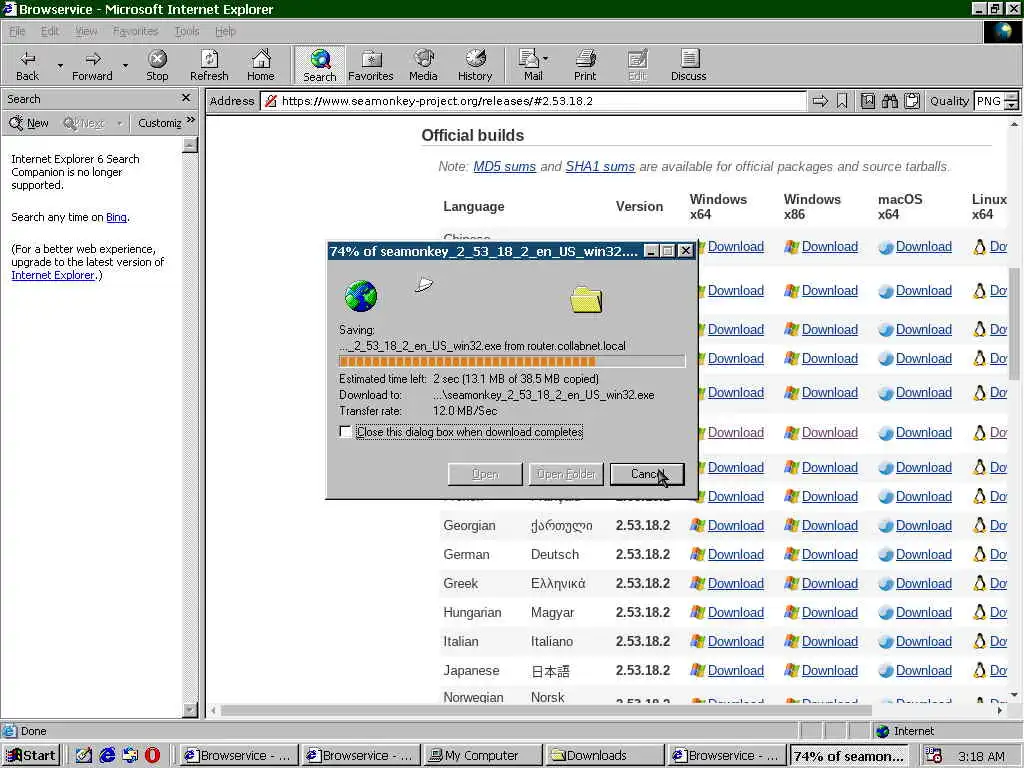Download Japanese Windows x86 build
The width and height of the screenshot is (1024, 768).
(829, 670)
